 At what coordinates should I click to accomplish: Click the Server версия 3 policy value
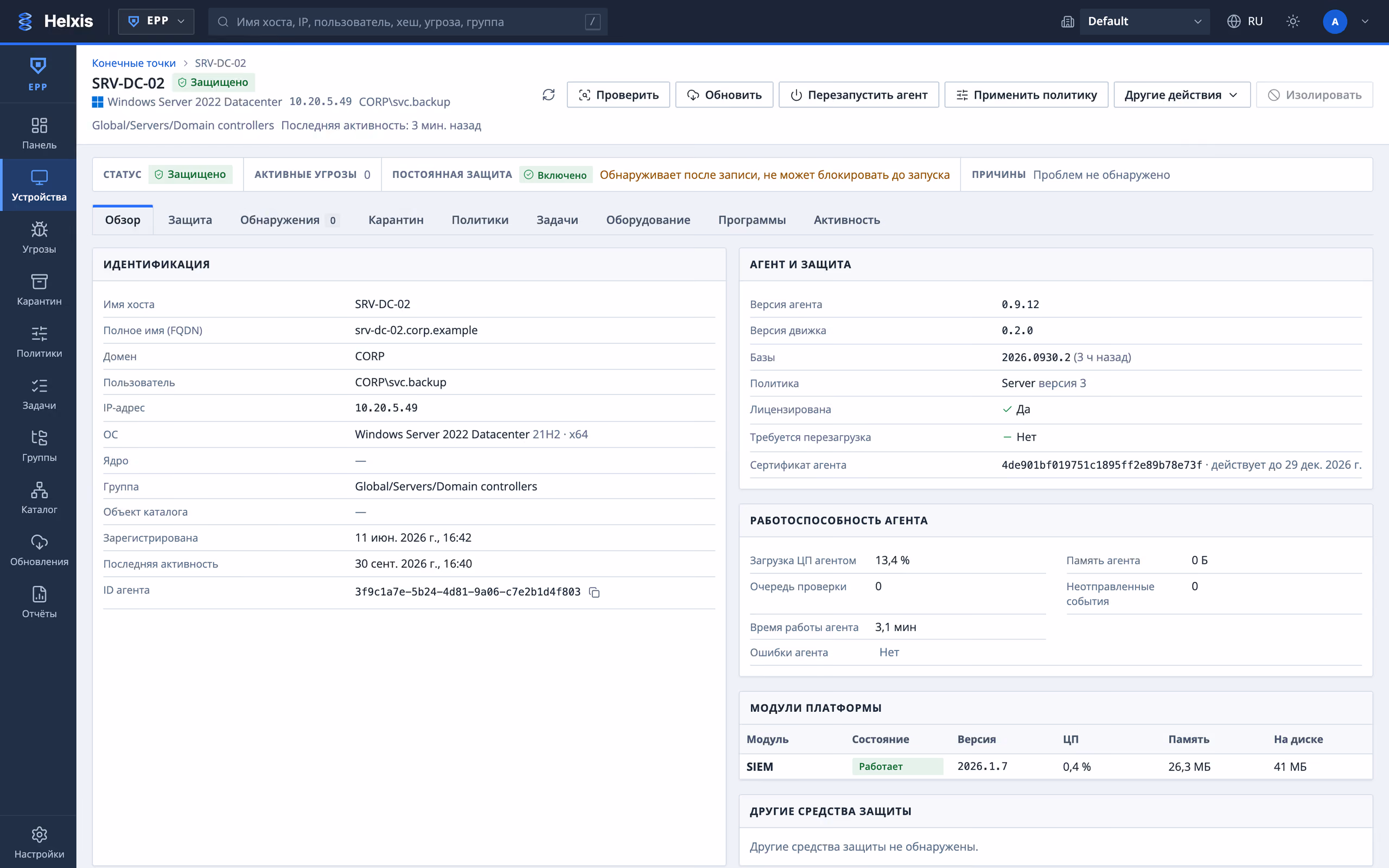pos(1043,383)
